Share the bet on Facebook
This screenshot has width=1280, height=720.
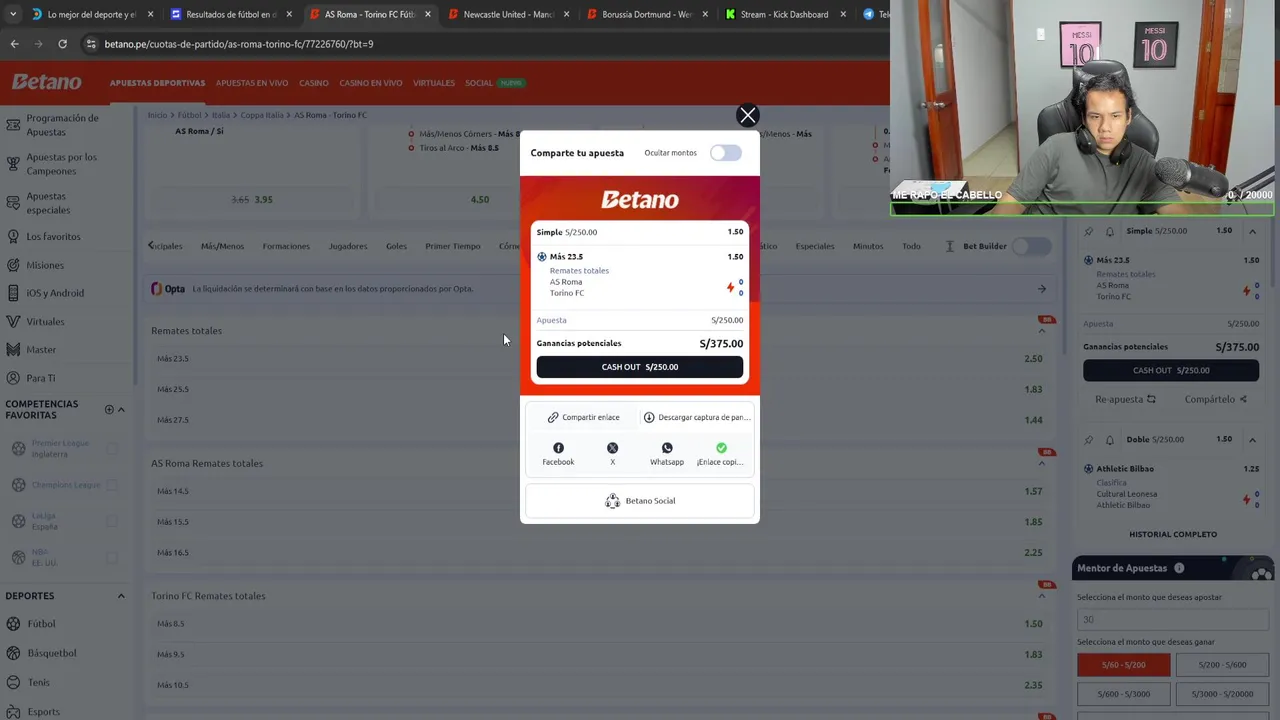558,454
